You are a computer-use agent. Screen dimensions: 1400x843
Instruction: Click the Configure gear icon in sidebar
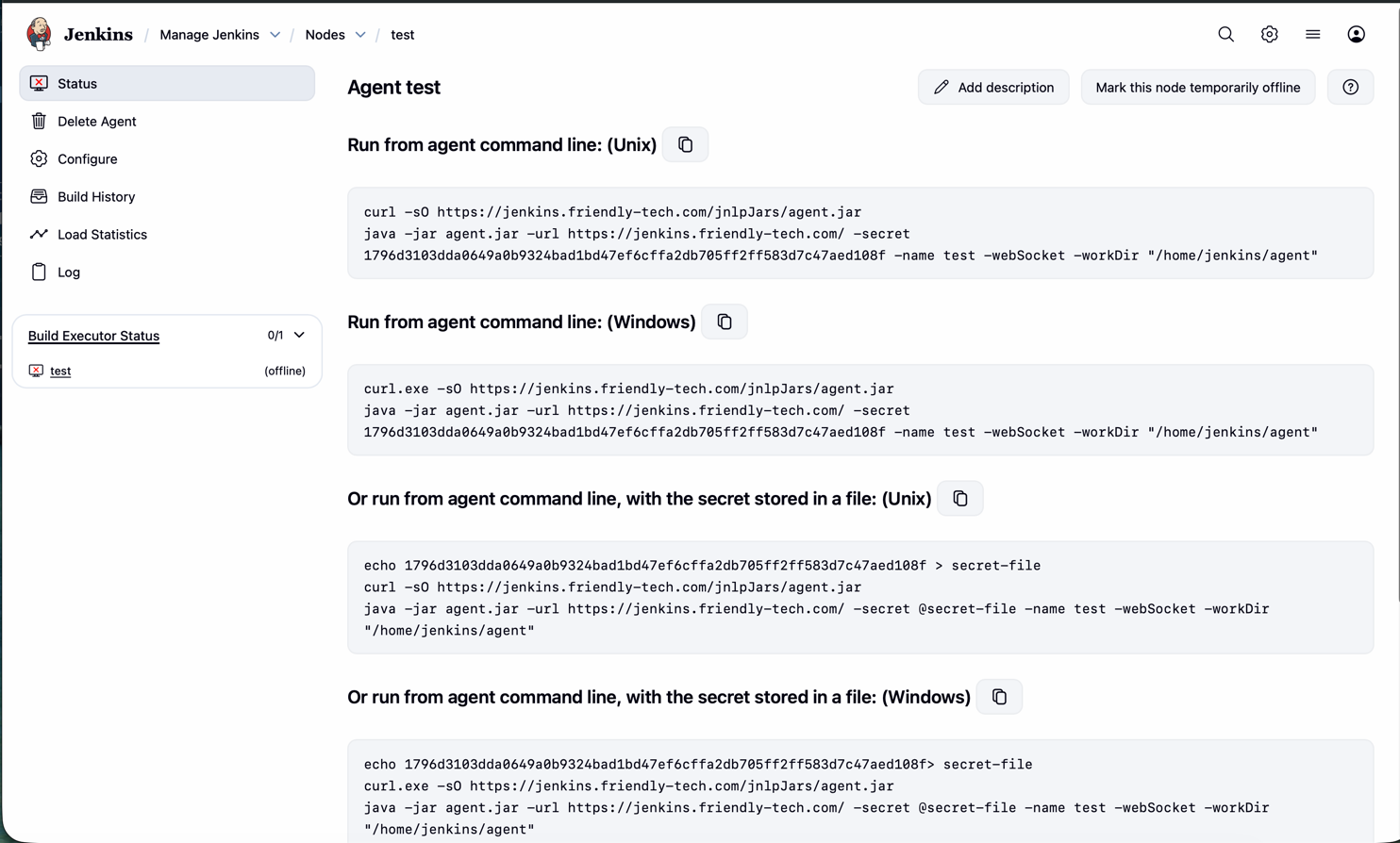tap(39, 158)
